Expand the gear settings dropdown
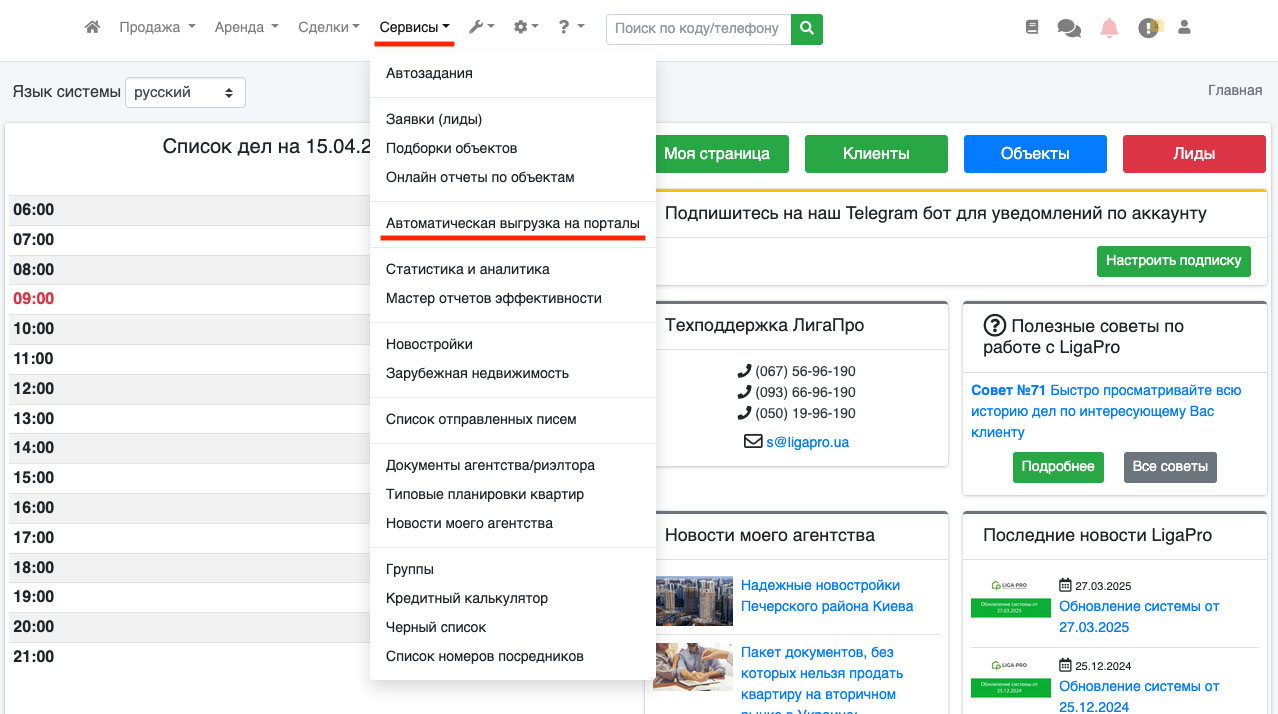The height and width of the screenshot is (714, 1278). (525, 28)
